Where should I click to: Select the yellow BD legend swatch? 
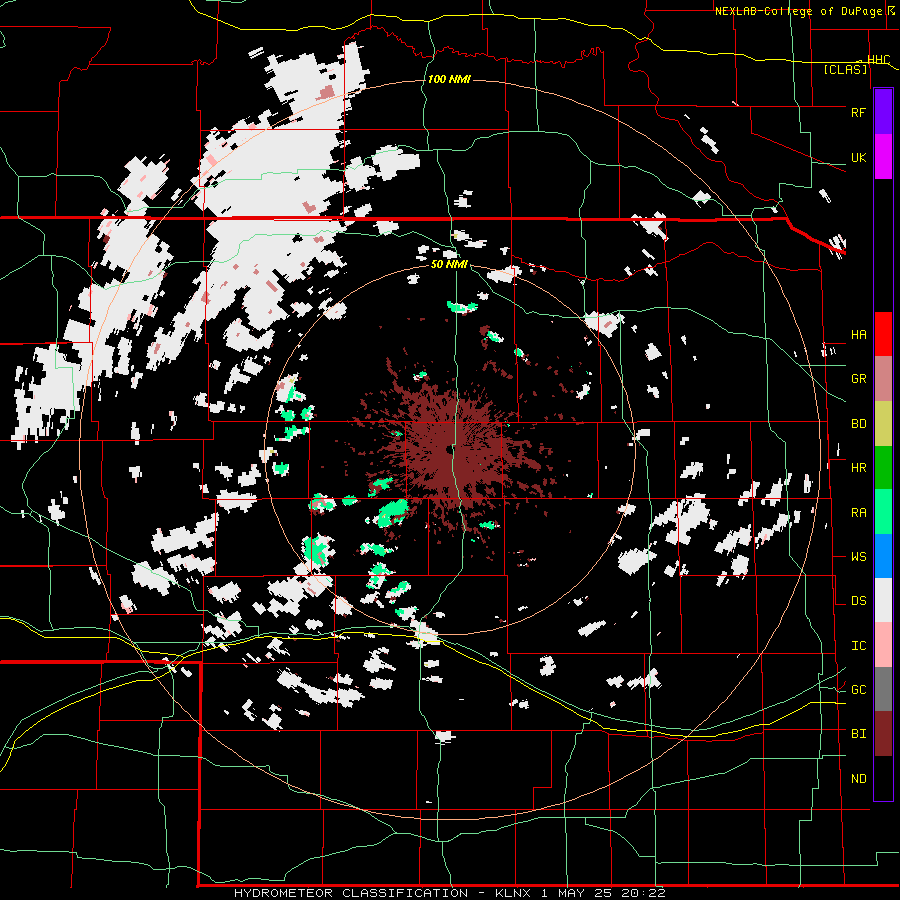pyautogui.click(x=883, y=423)
